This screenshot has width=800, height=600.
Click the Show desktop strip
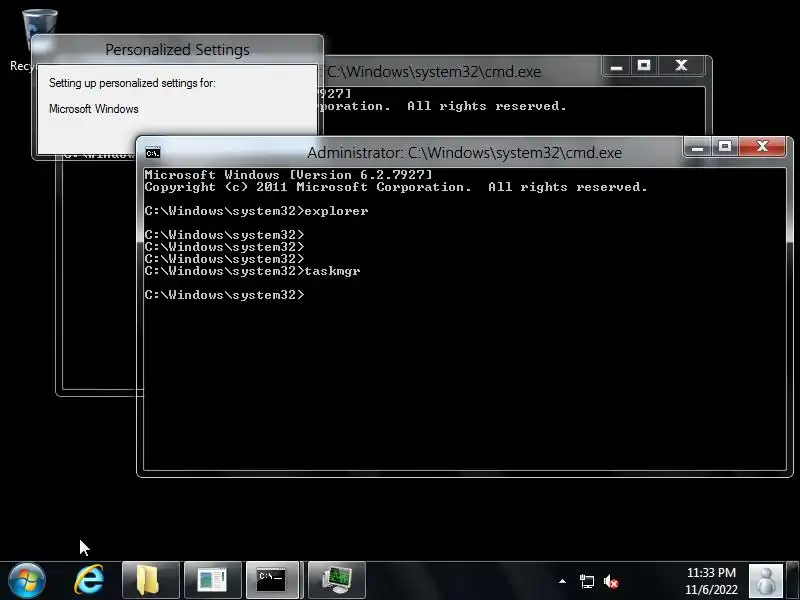(x=792, y=581)
